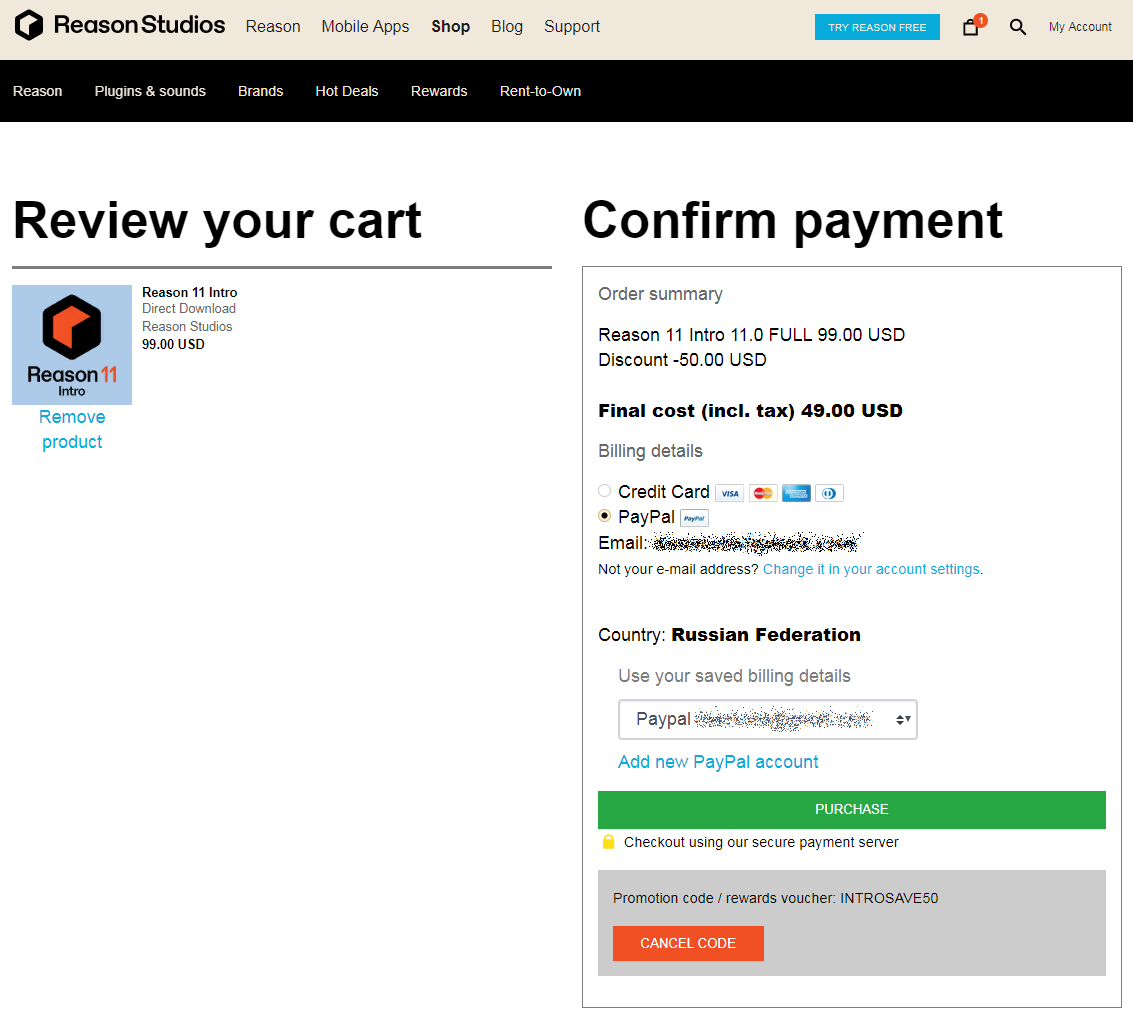Click Add new PayPal account
1133x1019 pixels.
tap(718, 762)
